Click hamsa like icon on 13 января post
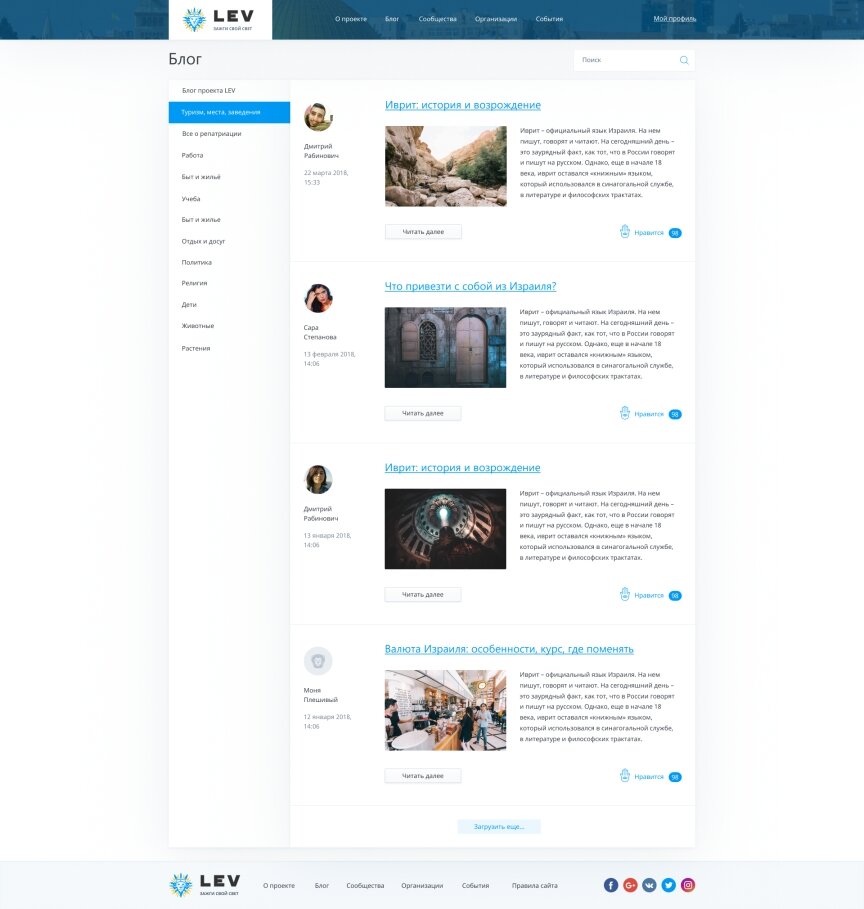 pyautogui.click(x=625, y=594)
